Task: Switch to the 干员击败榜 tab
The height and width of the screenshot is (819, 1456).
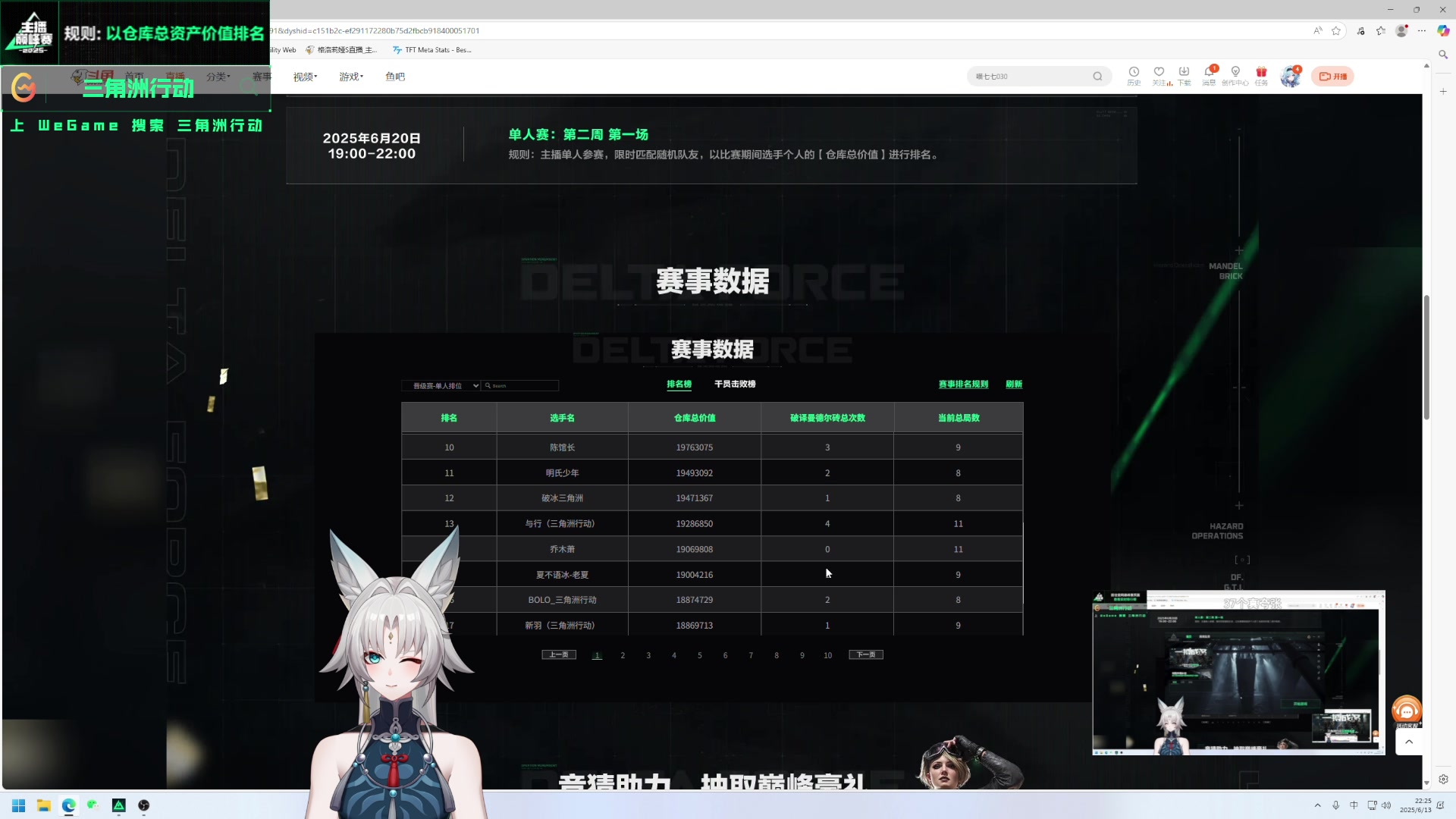Action: (x=735, y=384)
